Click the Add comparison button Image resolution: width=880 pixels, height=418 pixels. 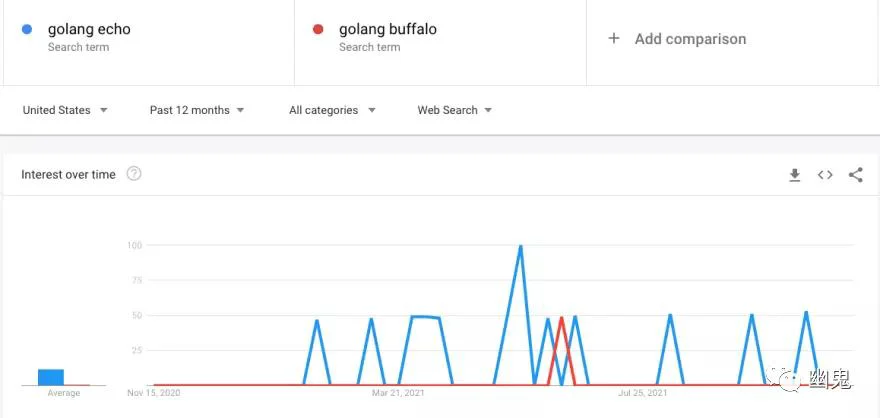tap(677, 39)
